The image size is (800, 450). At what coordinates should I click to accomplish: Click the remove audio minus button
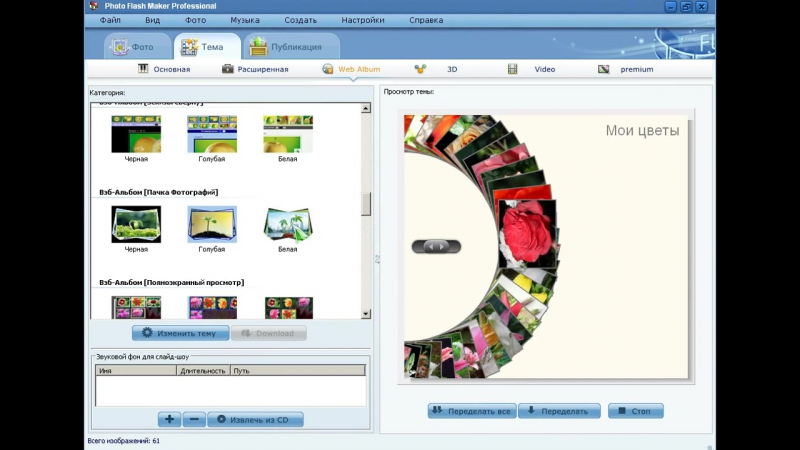[194, 420]
